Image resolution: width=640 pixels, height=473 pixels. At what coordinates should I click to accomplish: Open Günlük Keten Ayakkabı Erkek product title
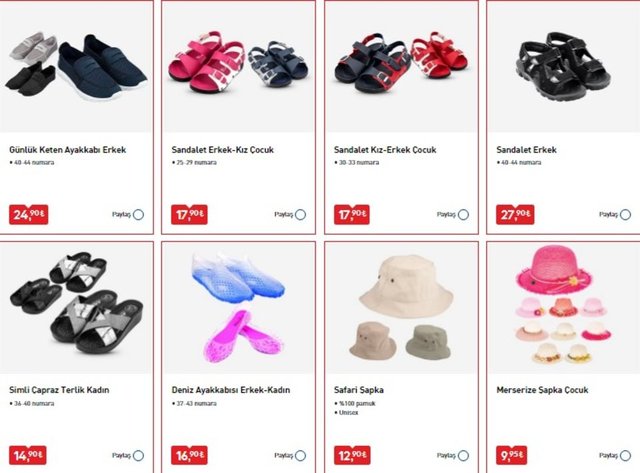pos(68,150)
